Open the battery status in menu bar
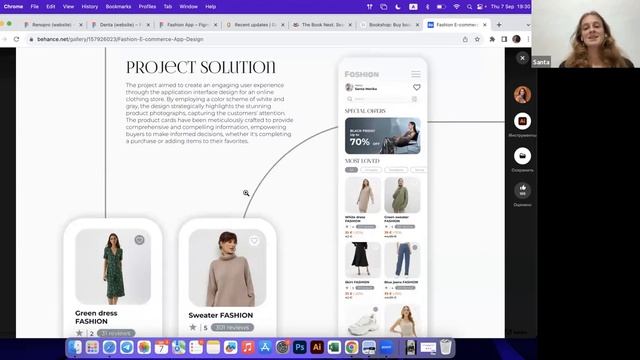640x360 pixels. [x=440, y=7]
